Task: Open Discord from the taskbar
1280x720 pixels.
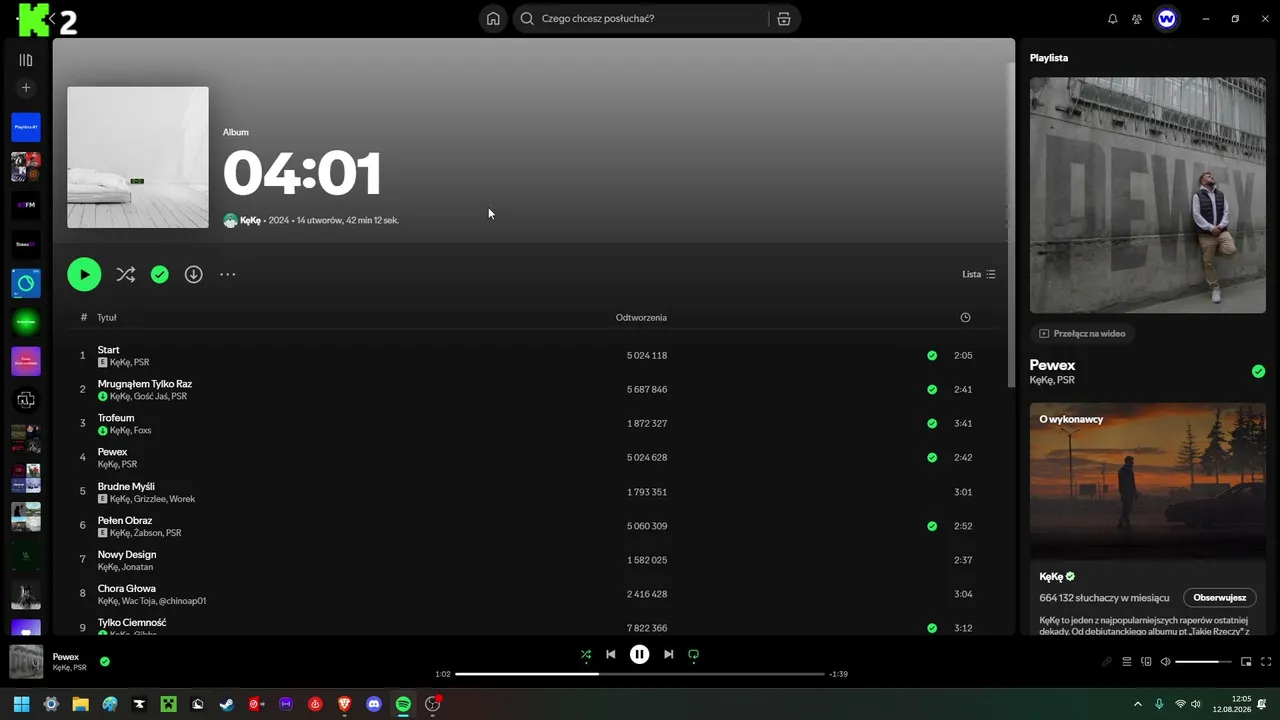Action: pos(374,704)
